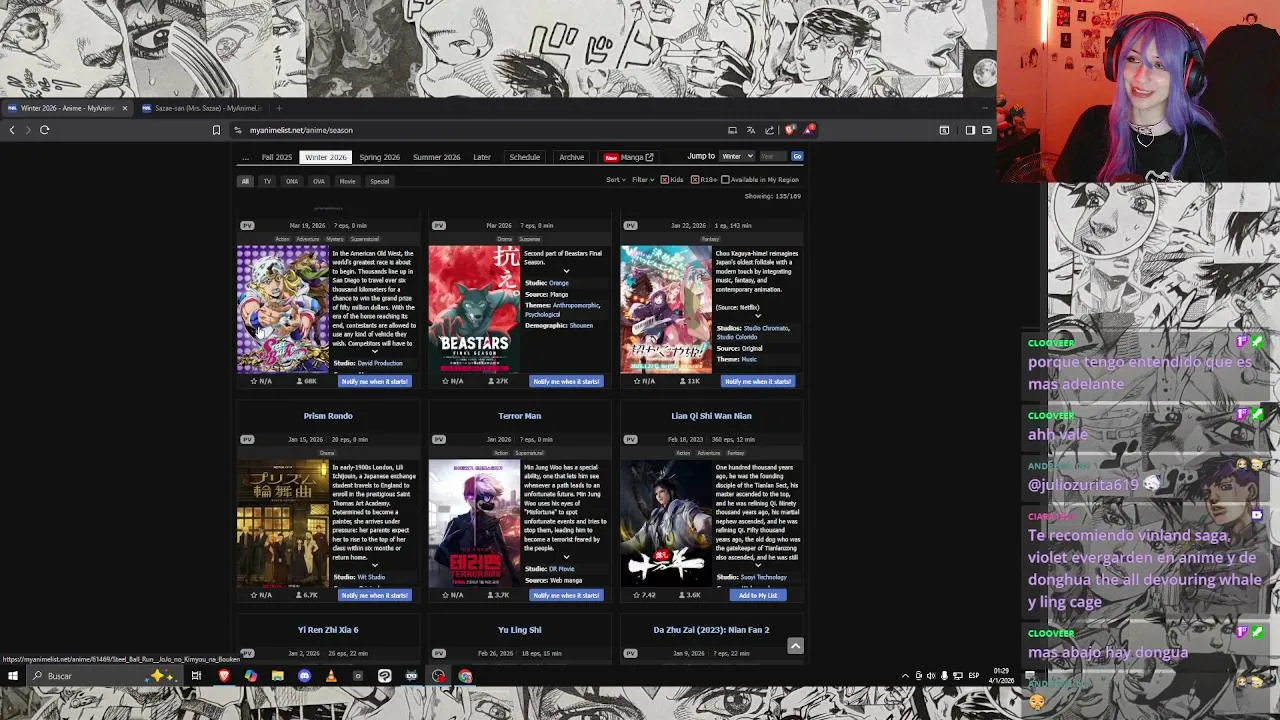
Task: Filter the list by ONA type
Action: click(292, 181)
